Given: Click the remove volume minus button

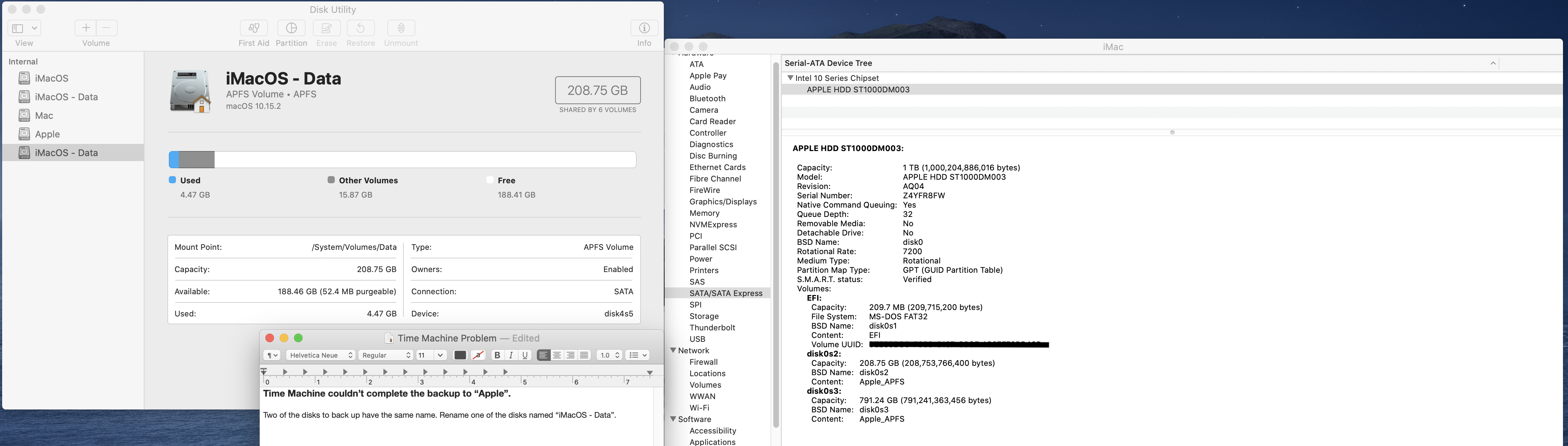Looking at the screenshot, I should click(107, 28).
